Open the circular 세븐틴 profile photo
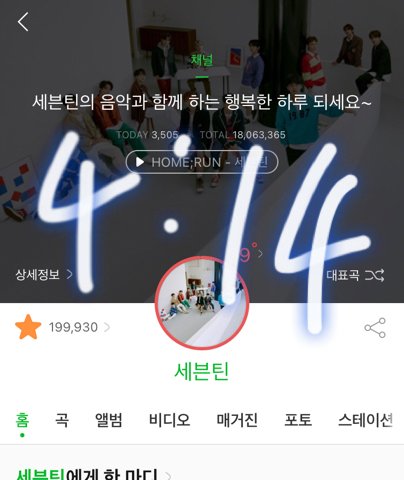Viewport: 404px width, 480px height. (202, 303)
